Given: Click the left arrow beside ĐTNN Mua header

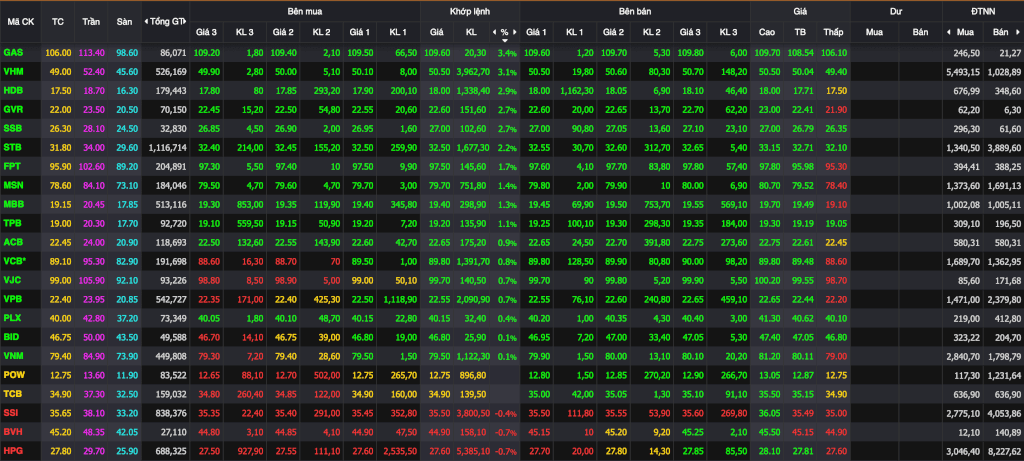Looking at the screenshot, I should point(948,31).
